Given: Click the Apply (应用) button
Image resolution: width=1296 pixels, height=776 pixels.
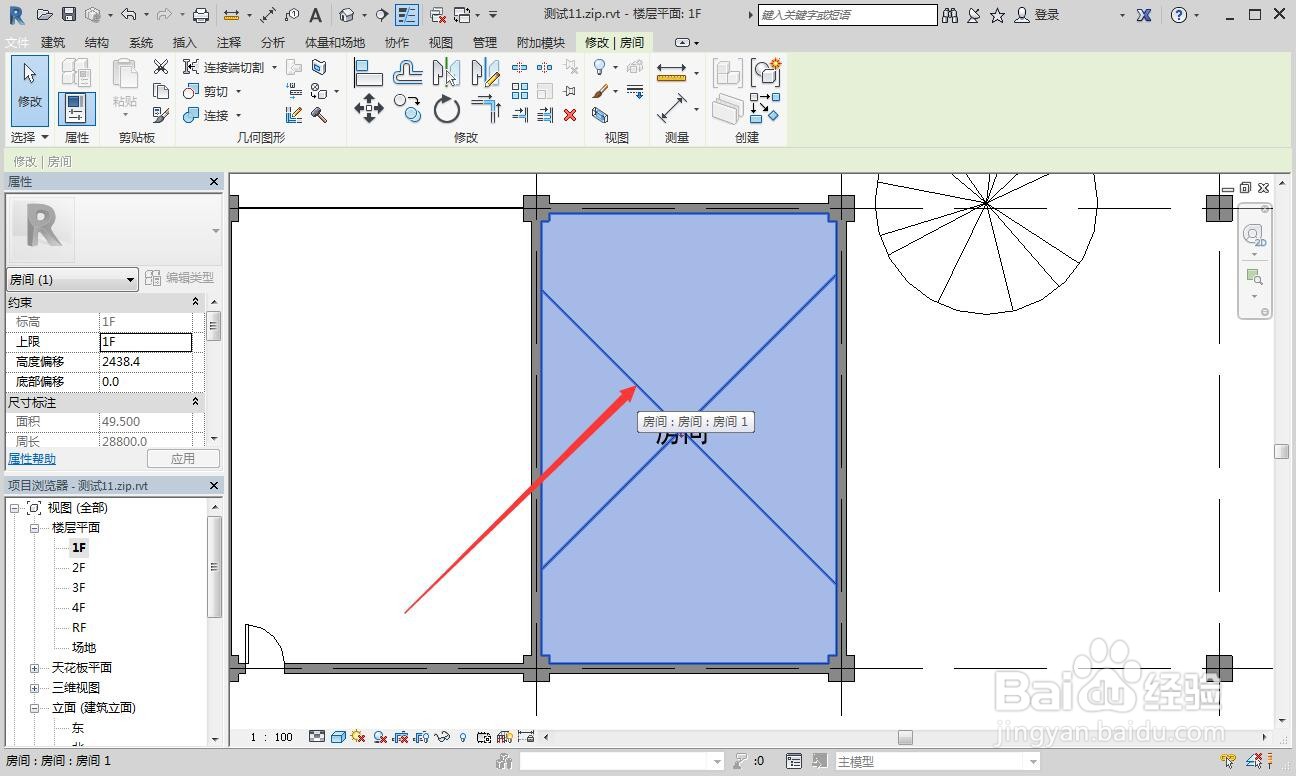Looking at the screenshot, I should click(x=183, y=459).
